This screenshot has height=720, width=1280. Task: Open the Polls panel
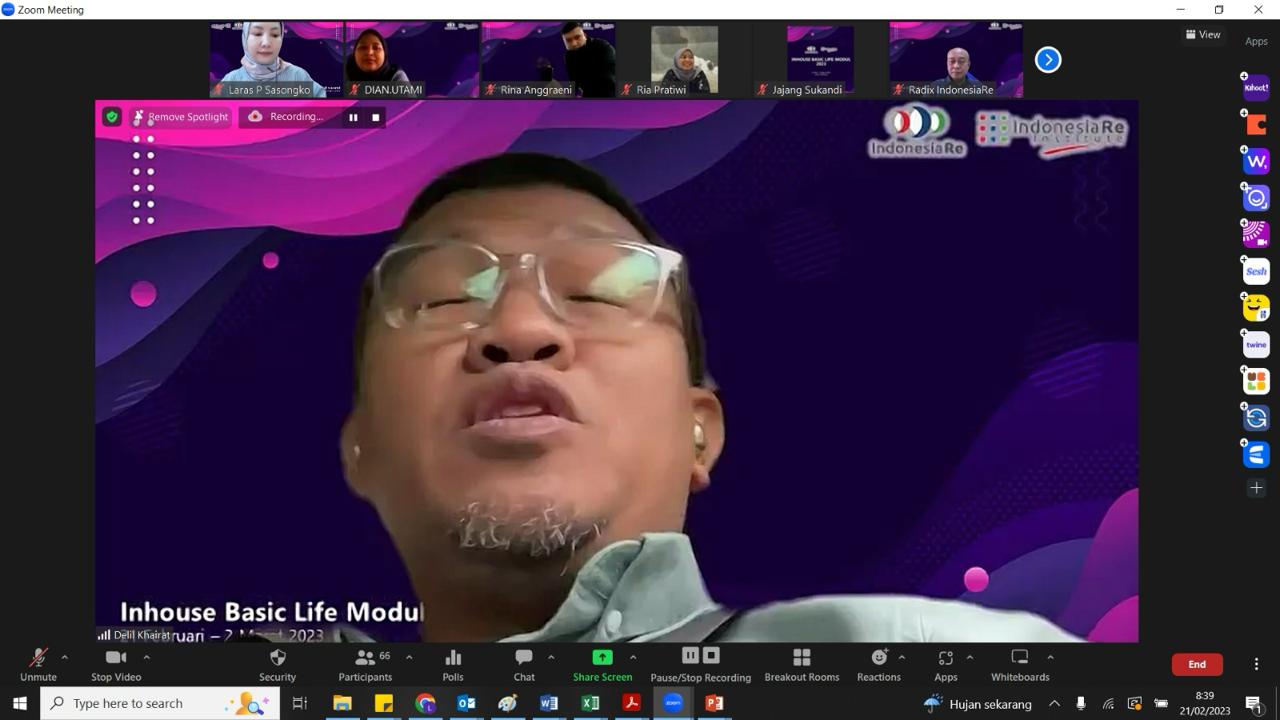(x=453, y=665)
